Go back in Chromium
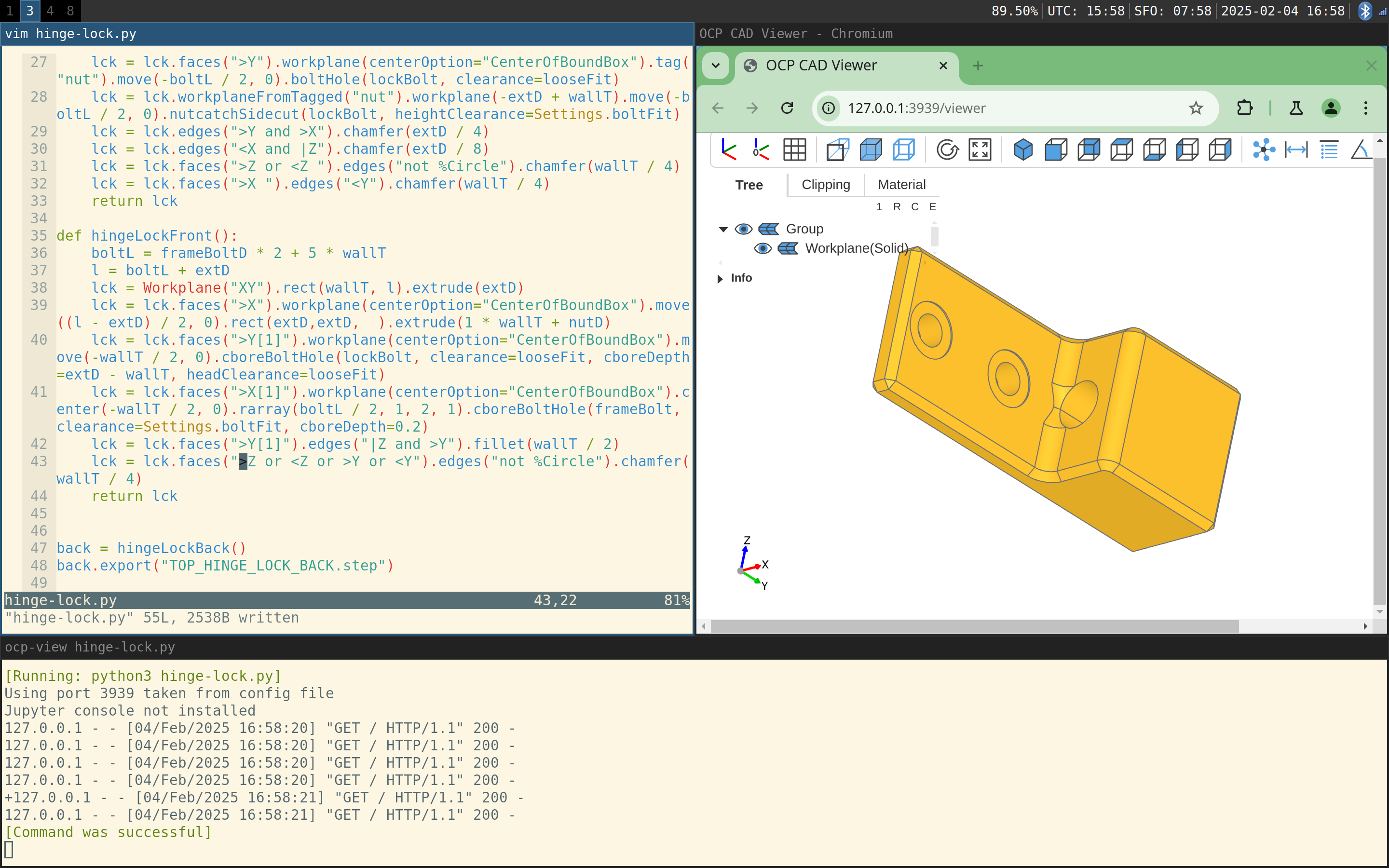The height and width of the screenshot is (868, 1389). click(718, 108)
